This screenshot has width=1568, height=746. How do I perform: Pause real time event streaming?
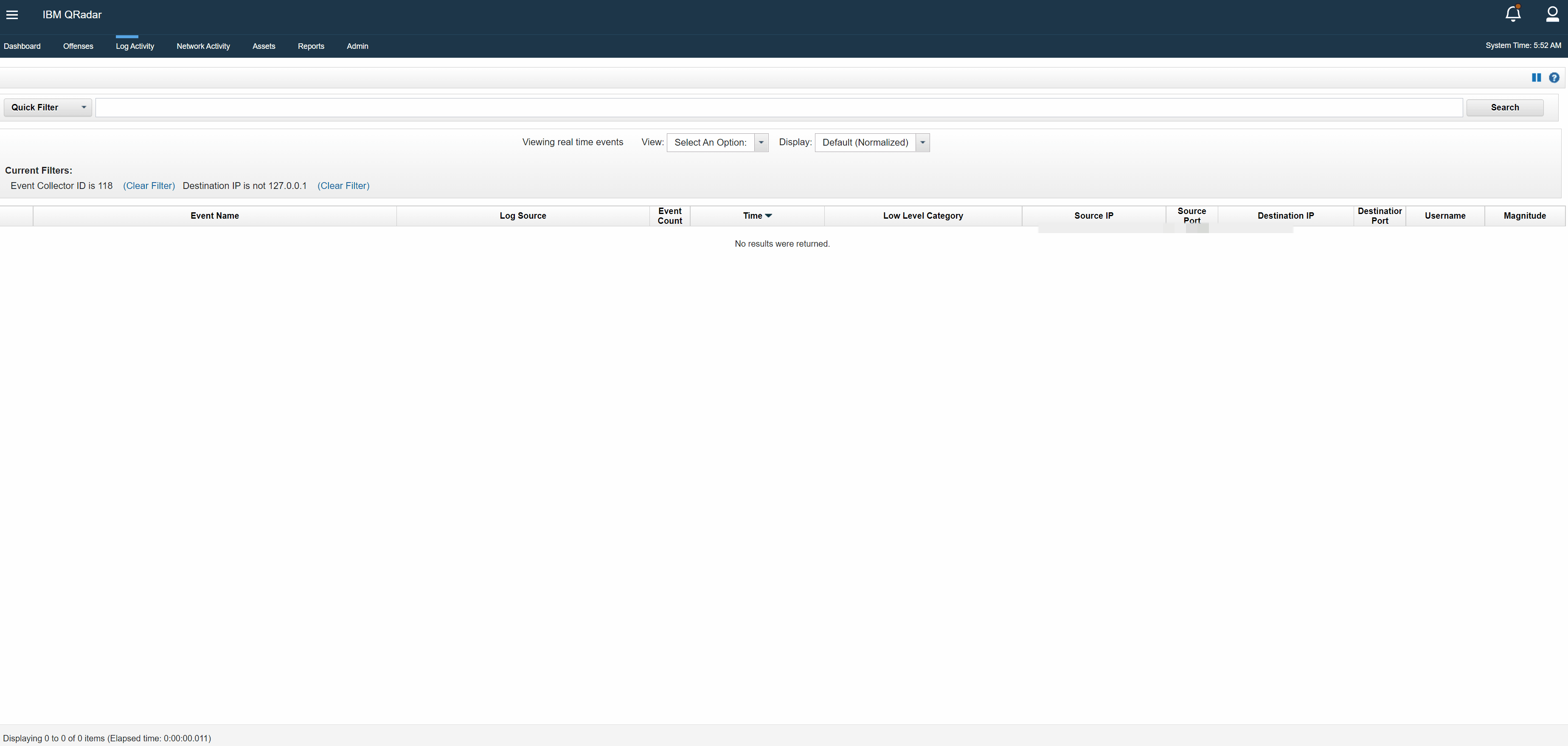(x=1536, y=77)
